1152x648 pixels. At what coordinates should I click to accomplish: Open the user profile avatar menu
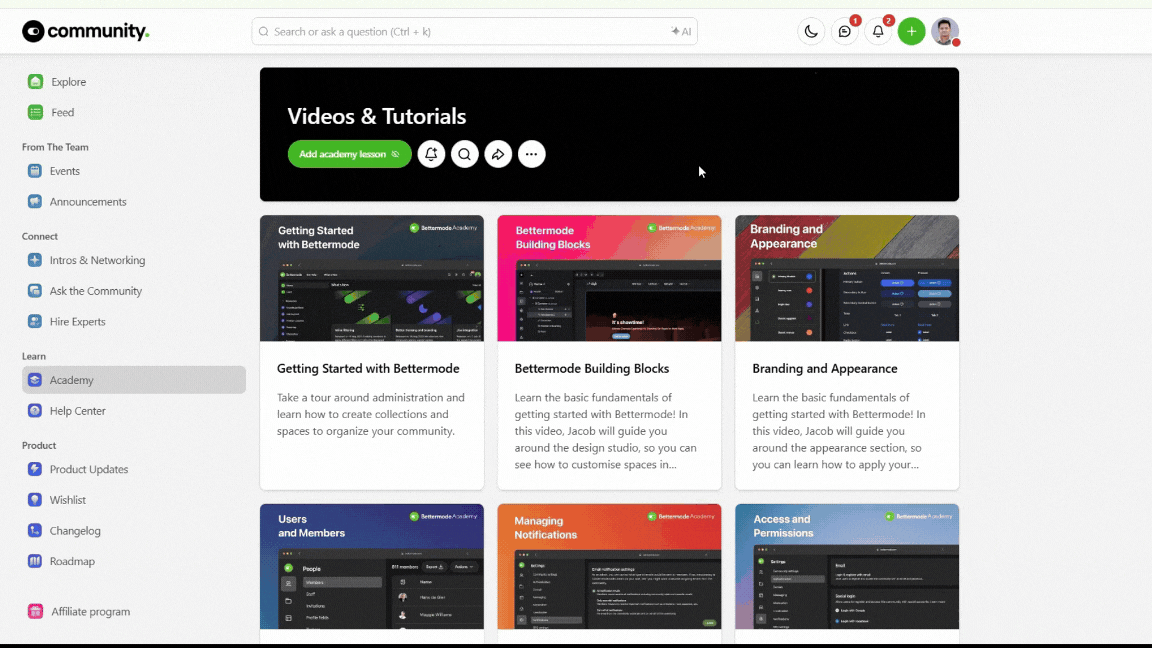pos(945,32)
